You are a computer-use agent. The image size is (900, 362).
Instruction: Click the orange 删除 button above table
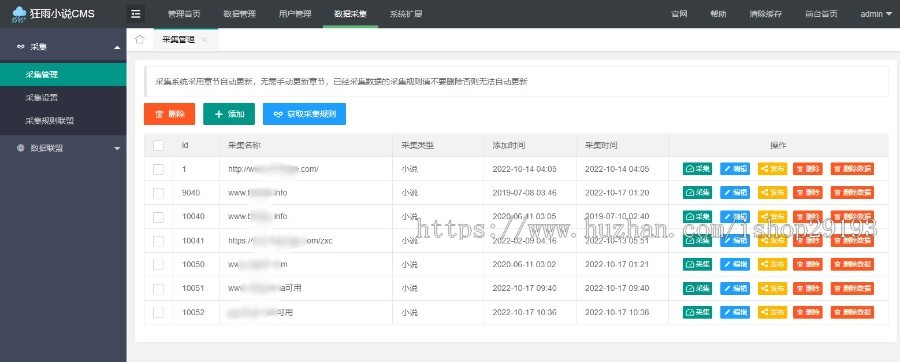tap(169, 114)
